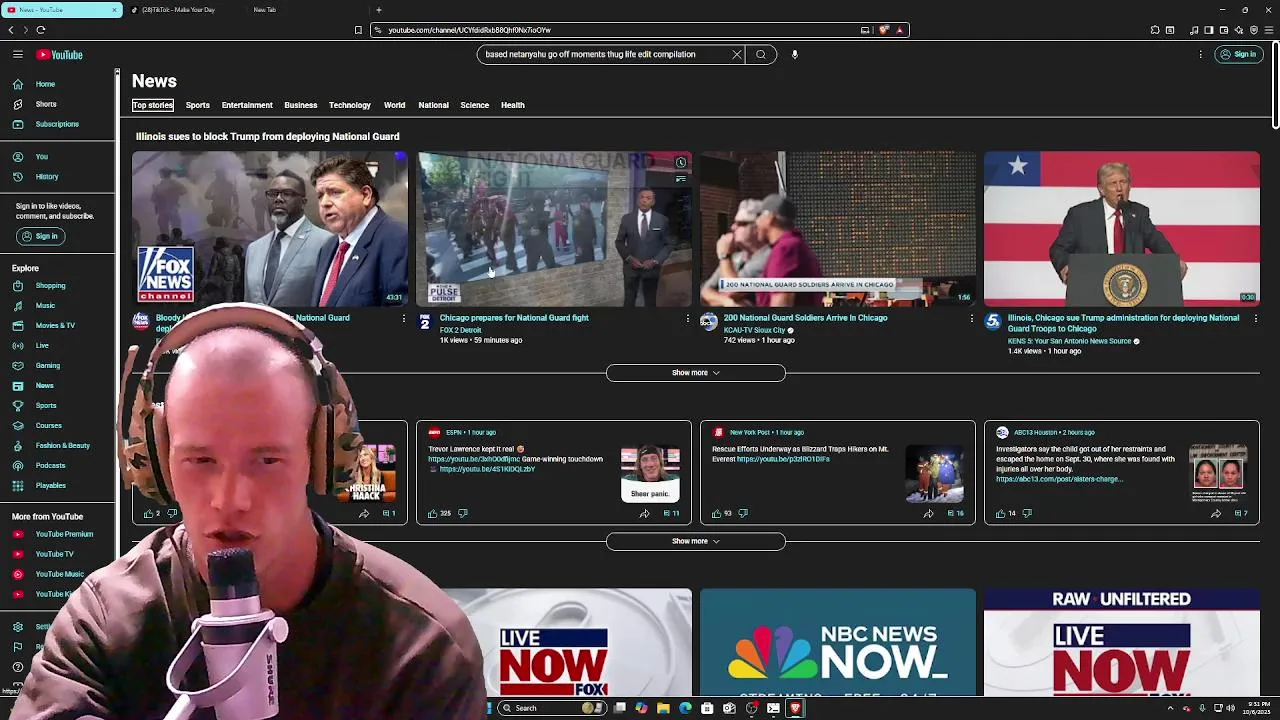Expand Show more under news posts
This screenshot has width=1280, height=720.
(x=695, y=541)
